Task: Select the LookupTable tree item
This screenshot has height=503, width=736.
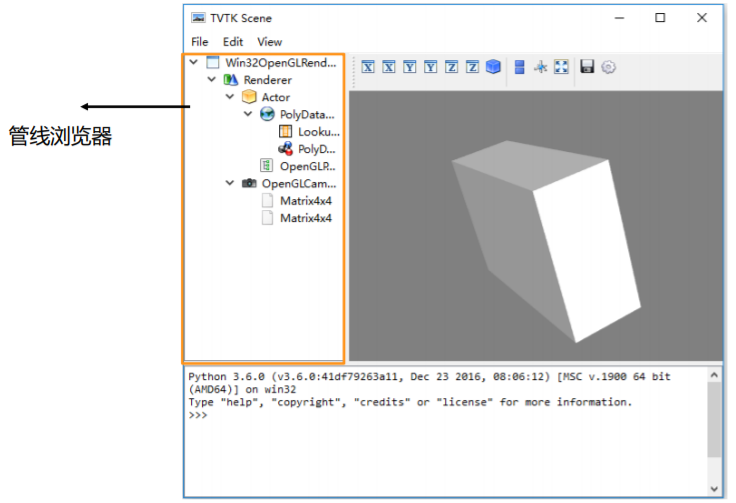Action: tap(318, 132)
